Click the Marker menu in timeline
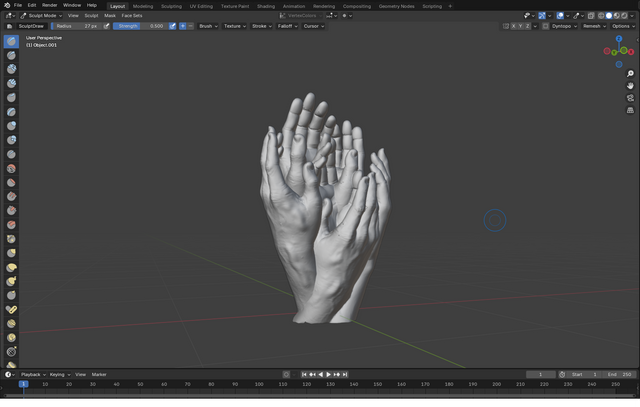The height and width of the screenshot is (407, 640). pos(99,374)
